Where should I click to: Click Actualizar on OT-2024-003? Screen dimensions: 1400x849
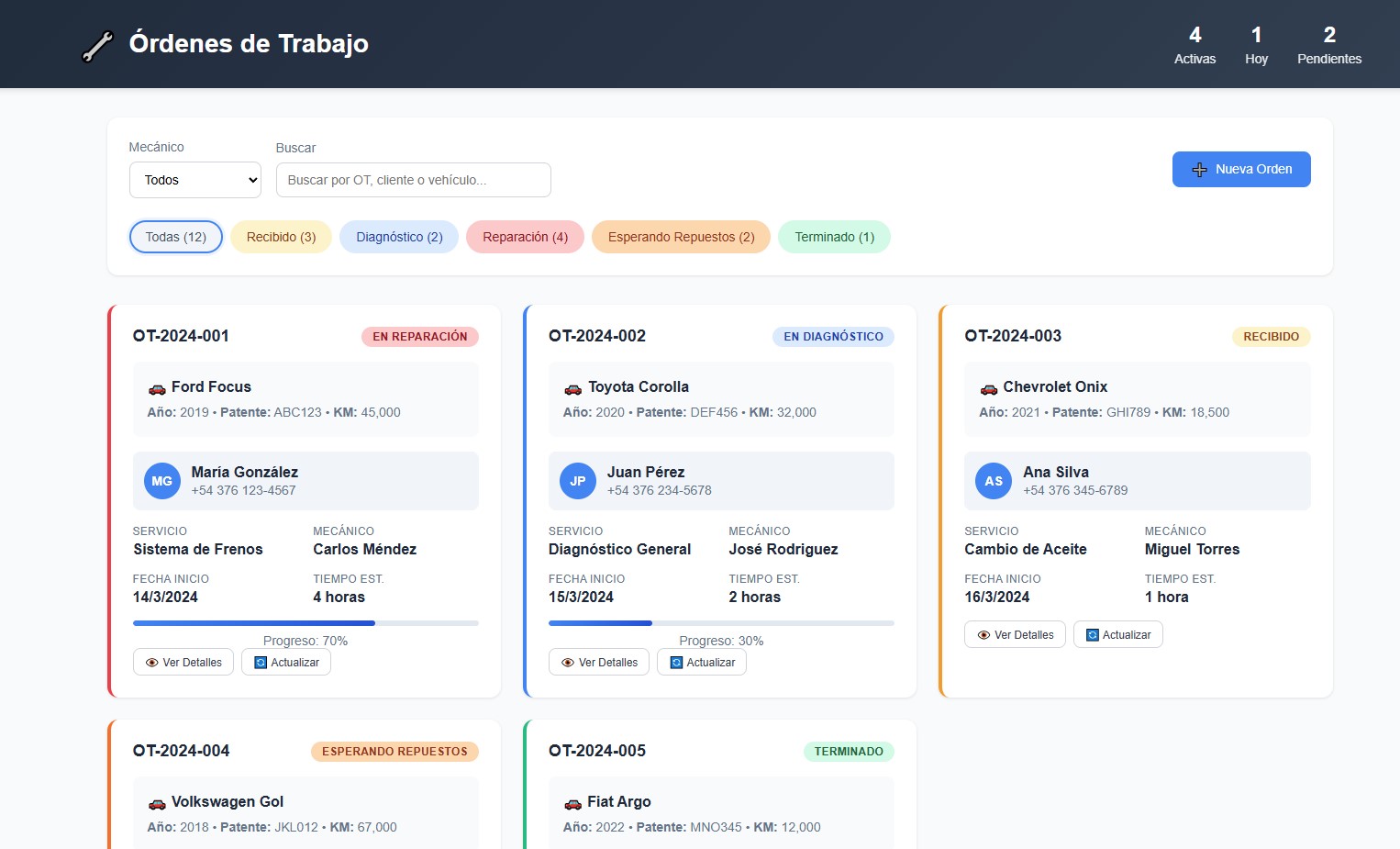(1118, 635)
